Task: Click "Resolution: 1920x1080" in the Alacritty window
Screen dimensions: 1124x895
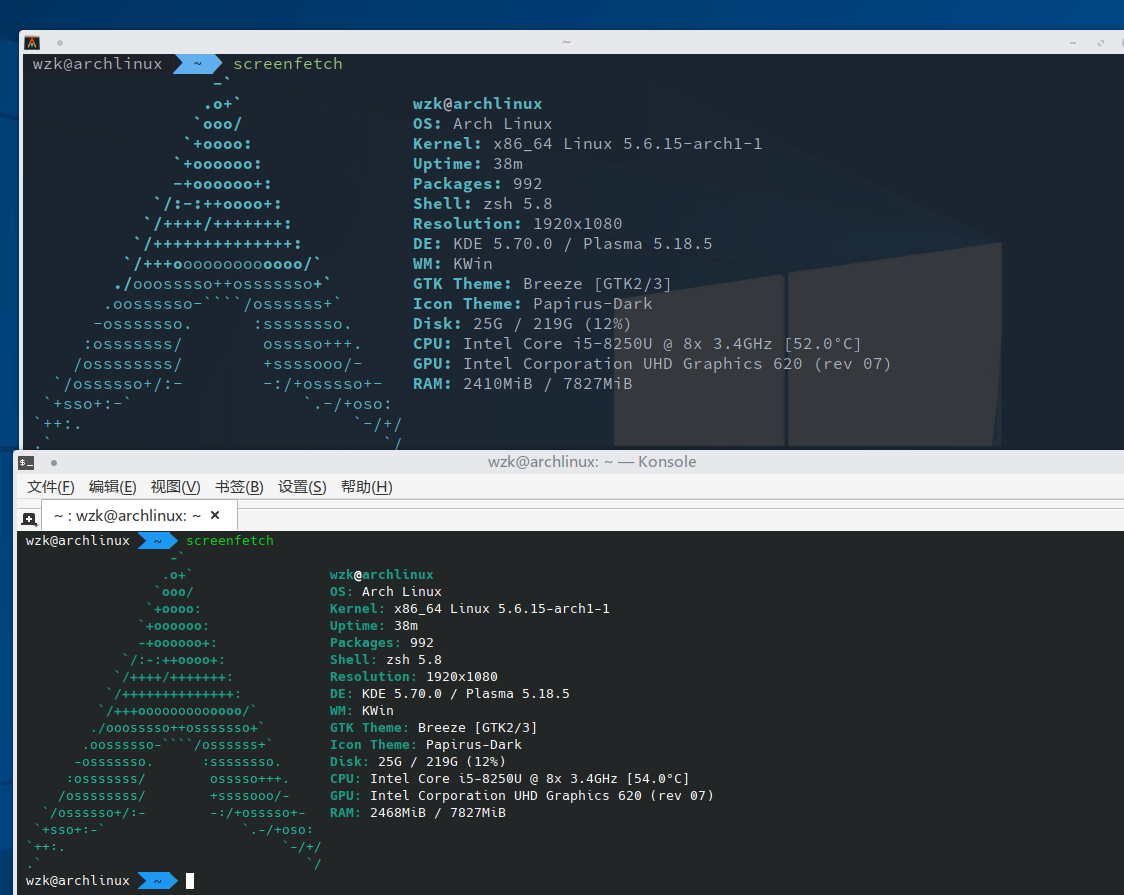Action: click(518, 224)
